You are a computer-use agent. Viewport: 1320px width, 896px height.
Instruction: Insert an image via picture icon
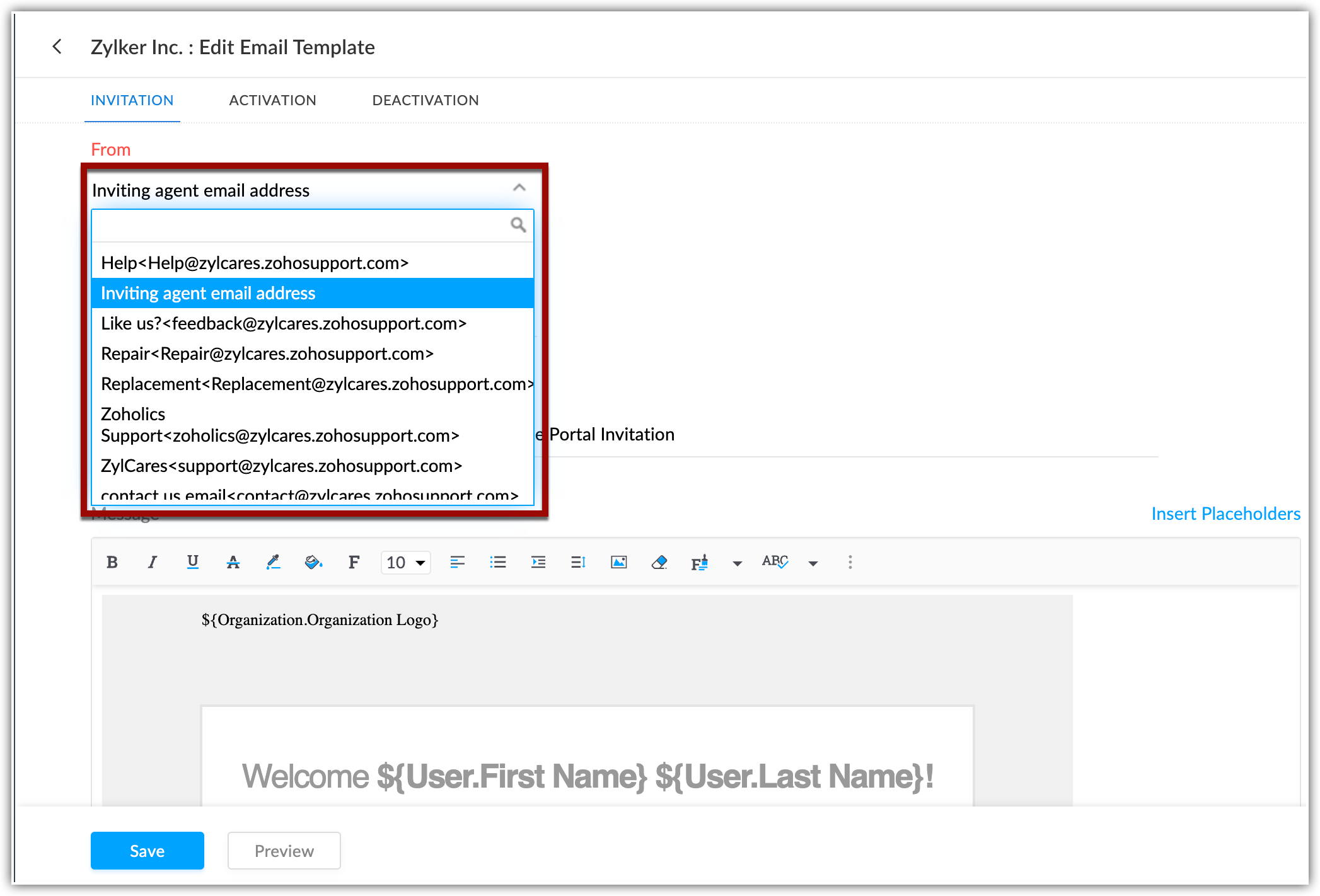618,562
